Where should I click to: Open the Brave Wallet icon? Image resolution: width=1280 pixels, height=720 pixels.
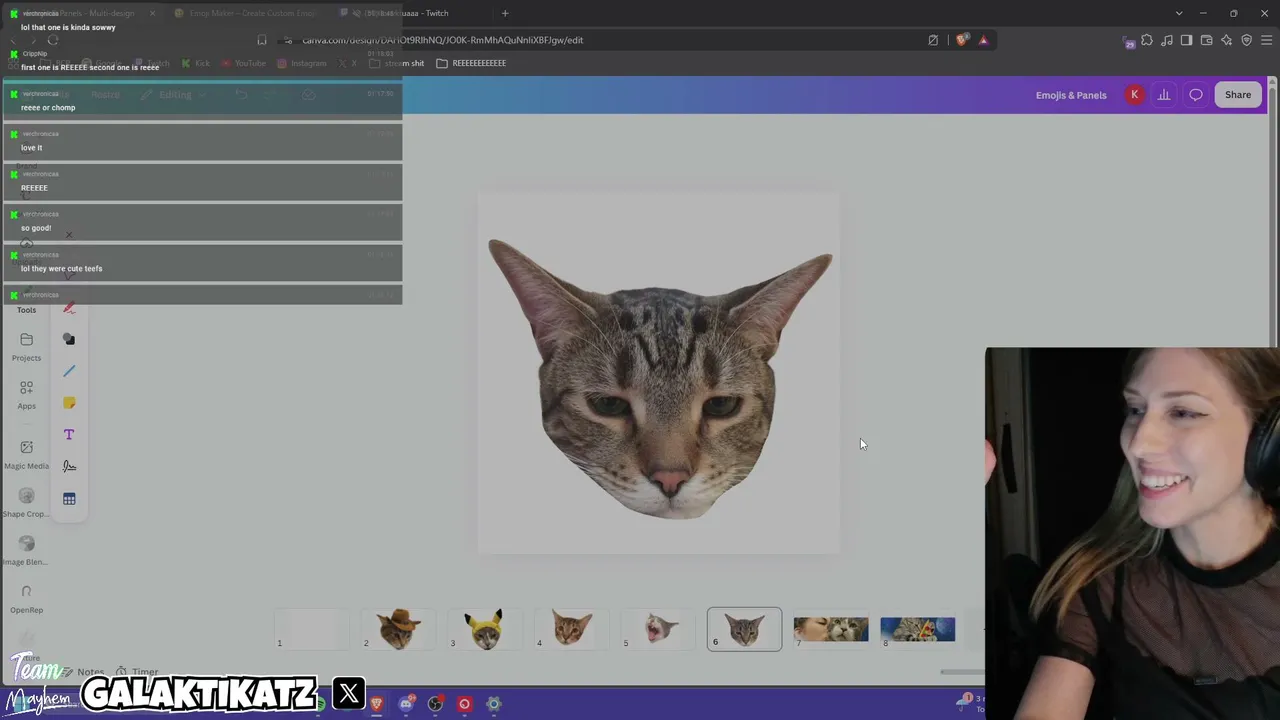point(1207,40)
